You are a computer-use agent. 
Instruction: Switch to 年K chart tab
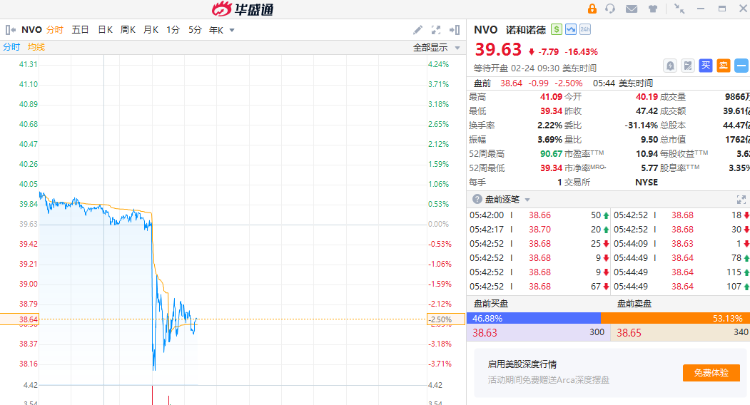216,30
